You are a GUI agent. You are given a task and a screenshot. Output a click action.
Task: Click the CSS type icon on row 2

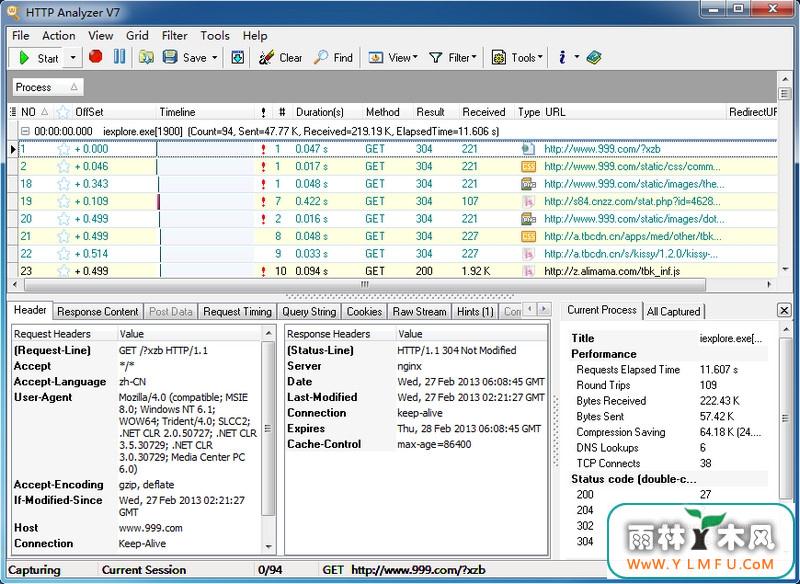pyautogui.click(x=528, y=167)
